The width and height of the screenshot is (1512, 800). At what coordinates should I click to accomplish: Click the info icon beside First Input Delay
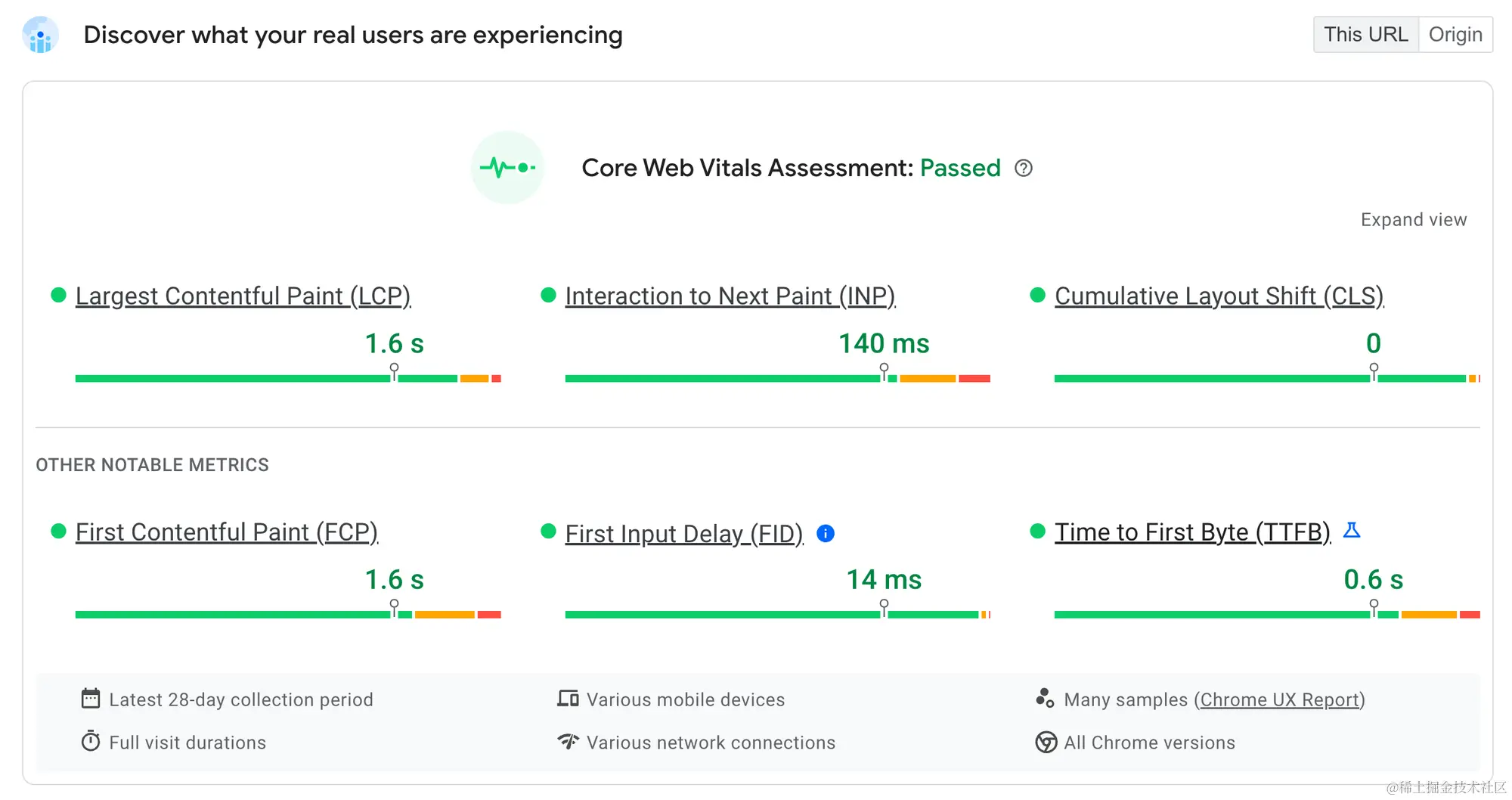point(826,533)
